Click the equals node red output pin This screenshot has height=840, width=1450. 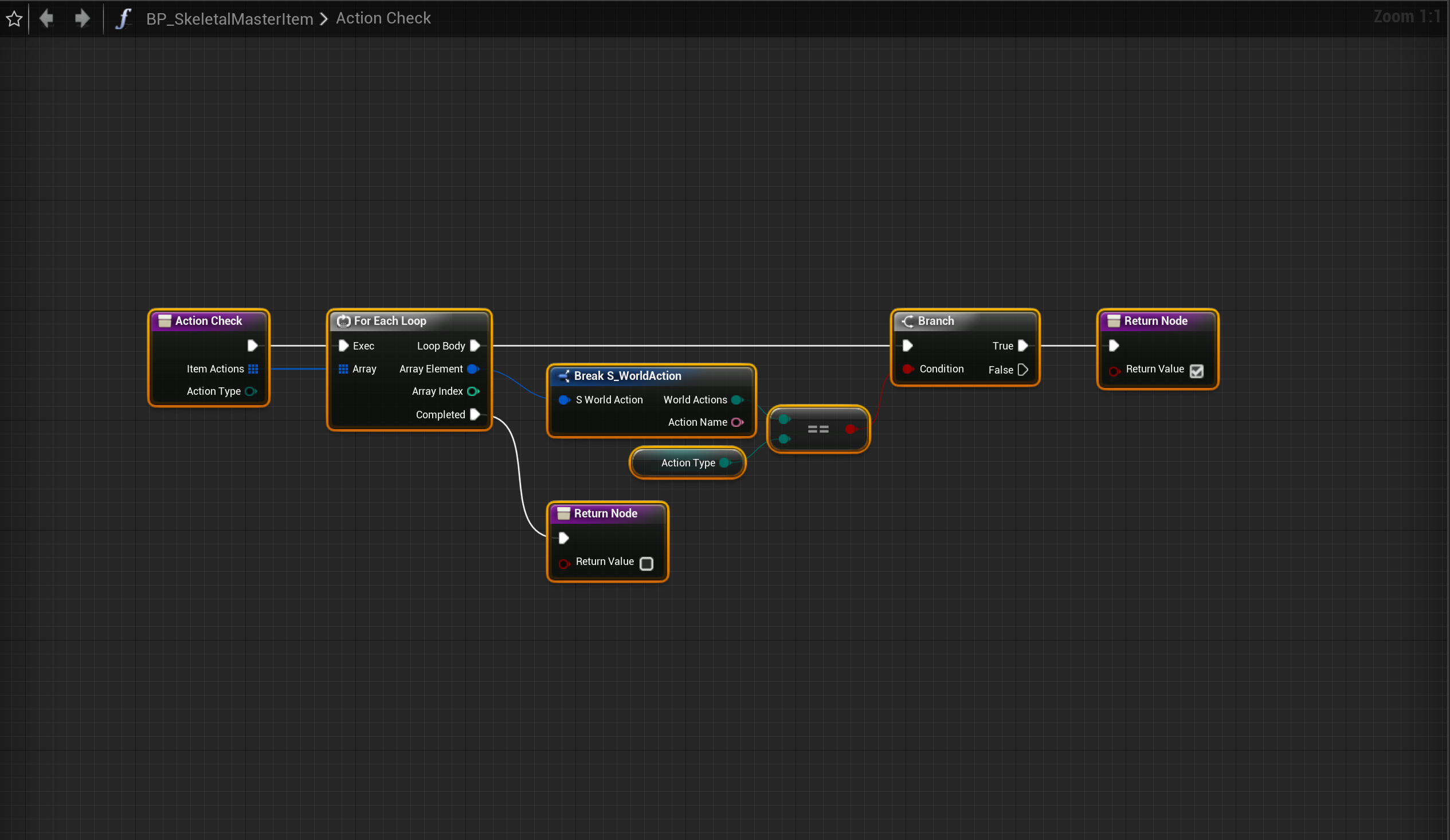pos(851,429)
